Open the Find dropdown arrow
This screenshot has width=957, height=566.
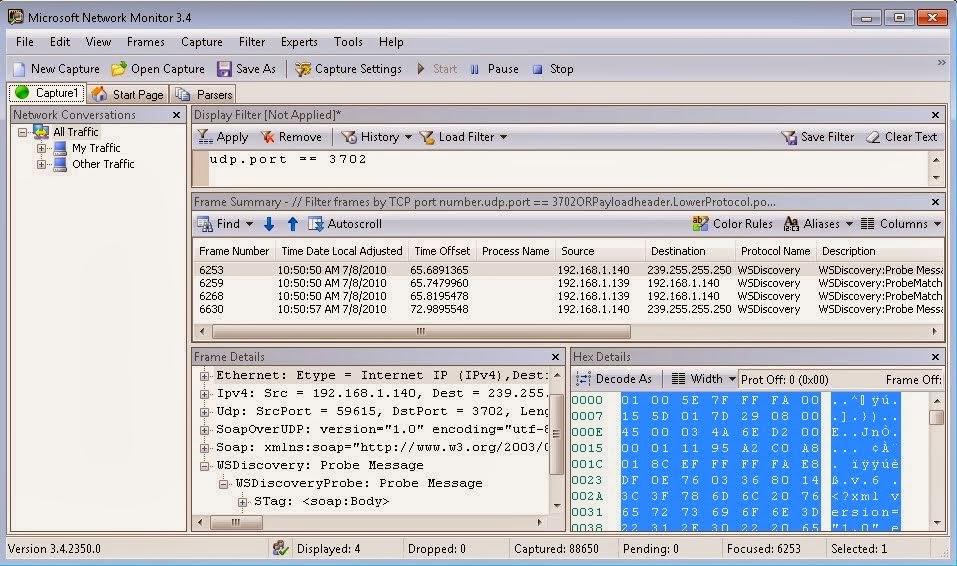click(249, 224)
